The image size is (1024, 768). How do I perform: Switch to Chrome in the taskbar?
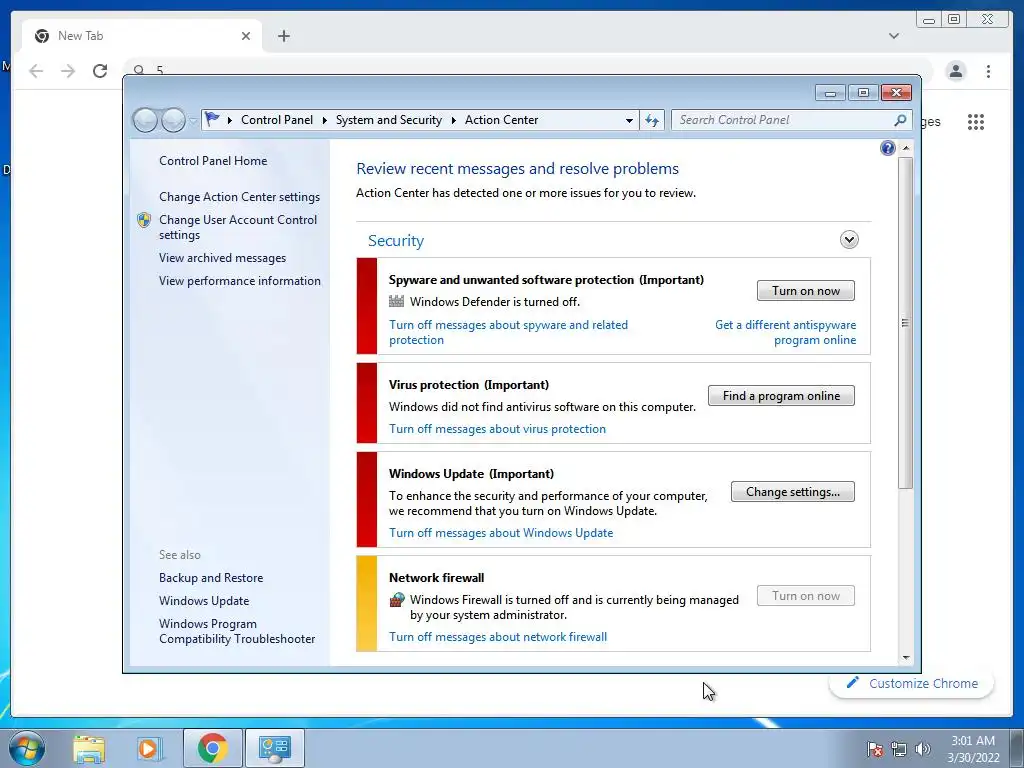212,748
